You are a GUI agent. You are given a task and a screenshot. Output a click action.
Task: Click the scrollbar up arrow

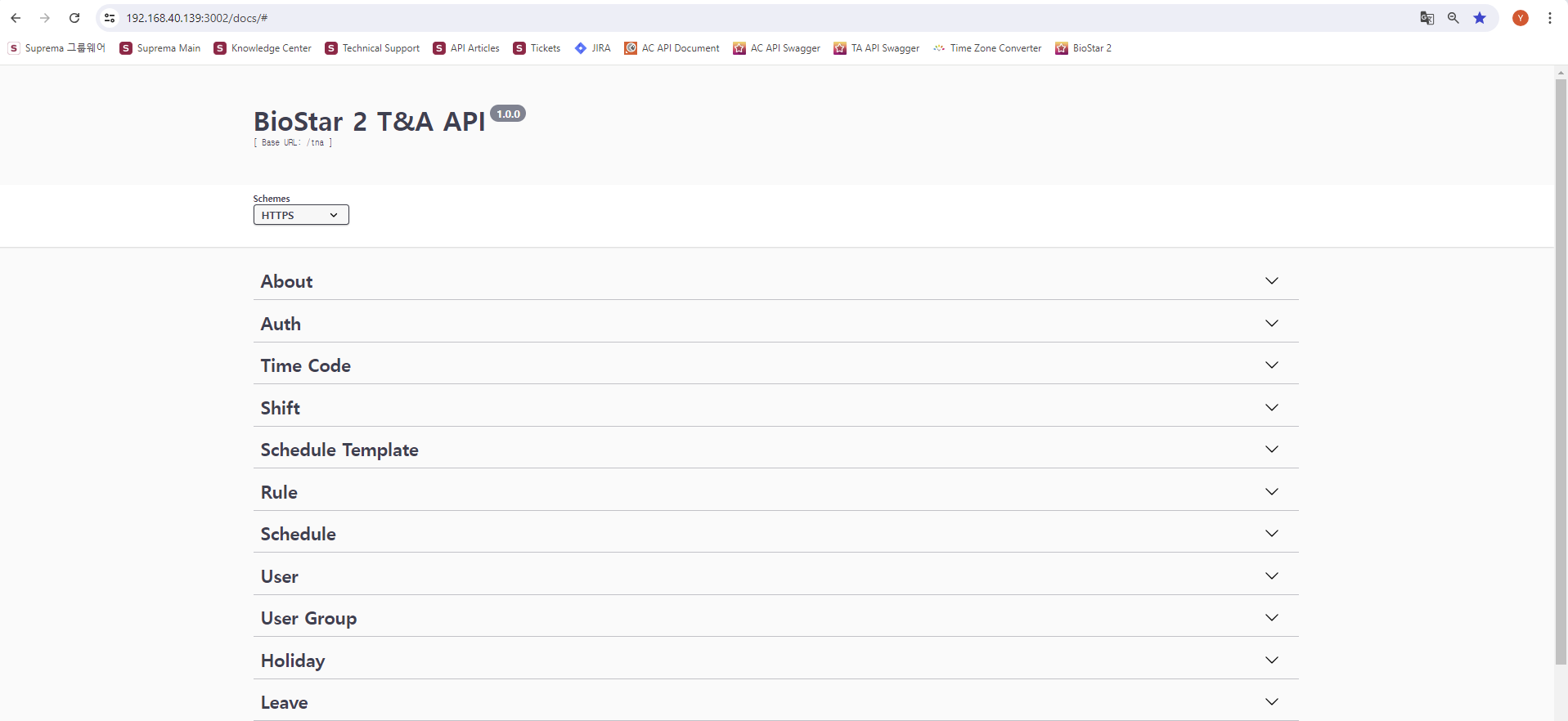tap(1561, 72)
